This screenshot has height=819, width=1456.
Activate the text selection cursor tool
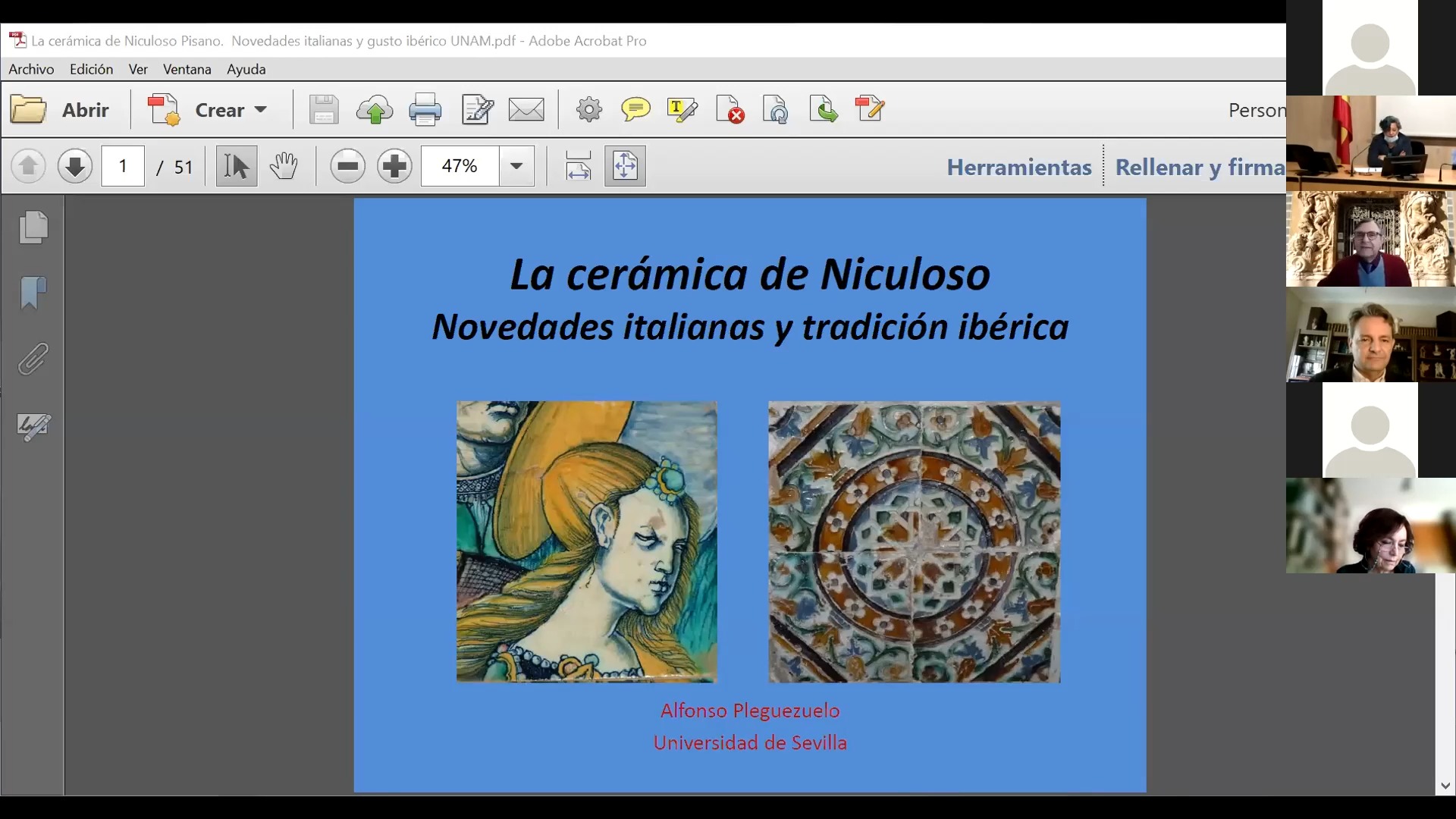[x=237, y=166]
